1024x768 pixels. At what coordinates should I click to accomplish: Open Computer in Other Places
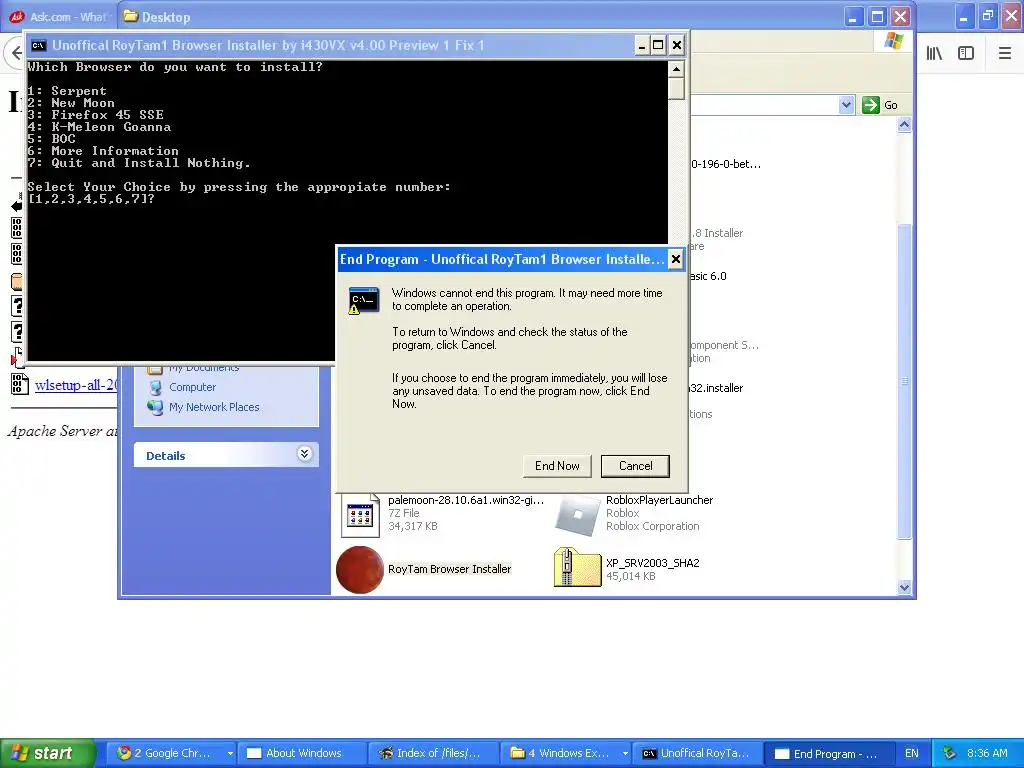(192, 387)
